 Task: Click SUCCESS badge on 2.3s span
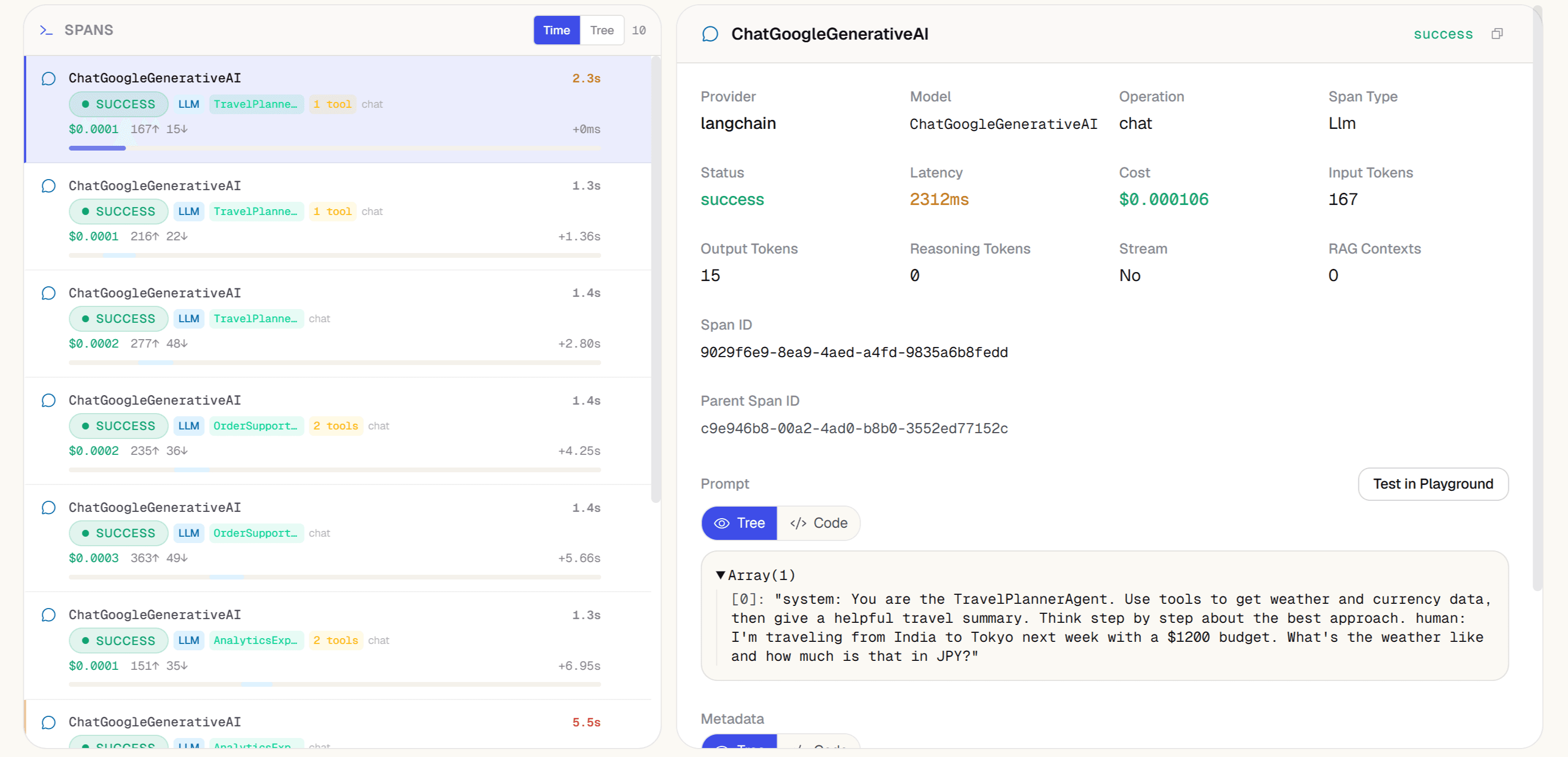click(x=119, y=104)
